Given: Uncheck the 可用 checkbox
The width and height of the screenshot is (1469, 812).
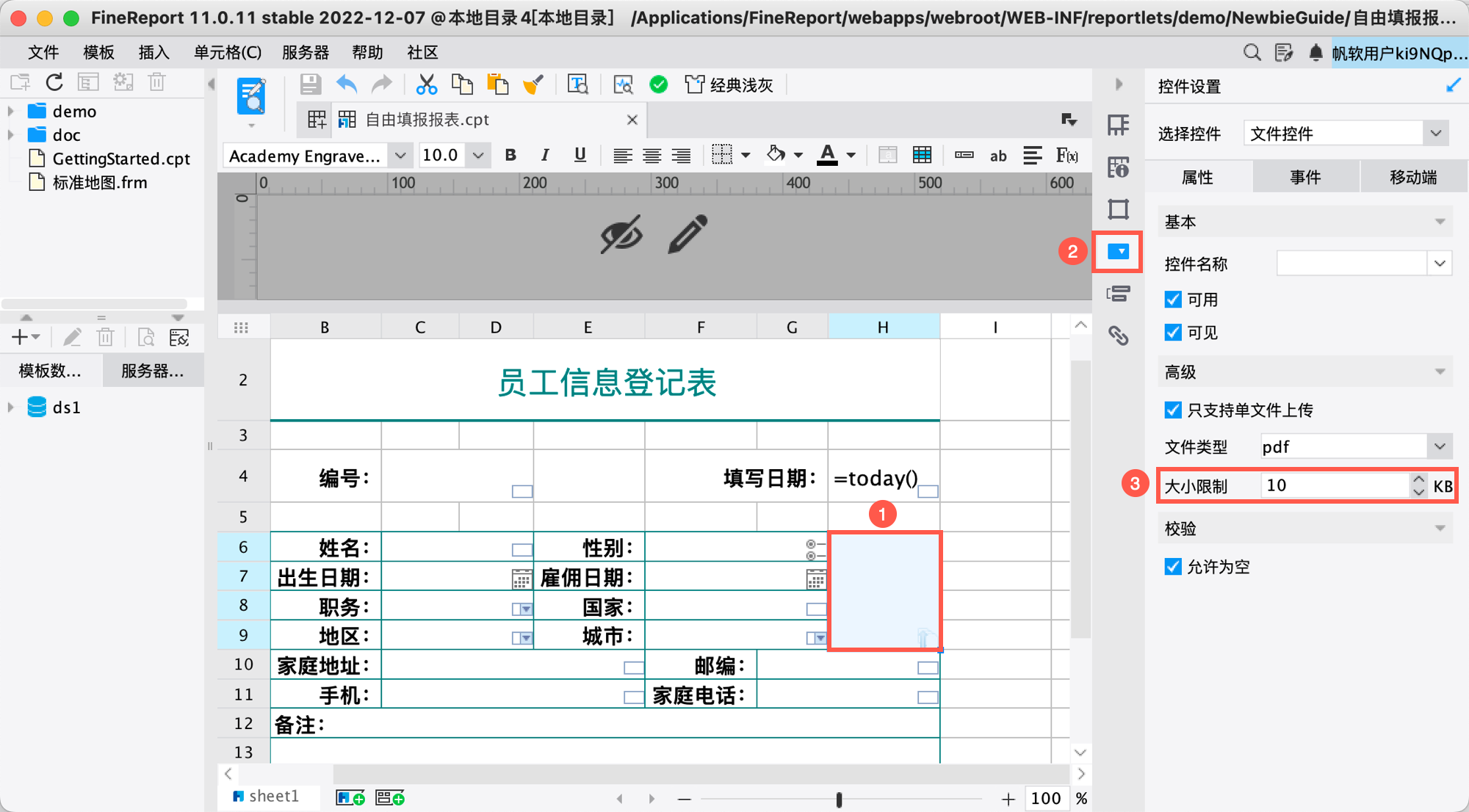Looking at the screenshot, I should tap(1173, 300).
